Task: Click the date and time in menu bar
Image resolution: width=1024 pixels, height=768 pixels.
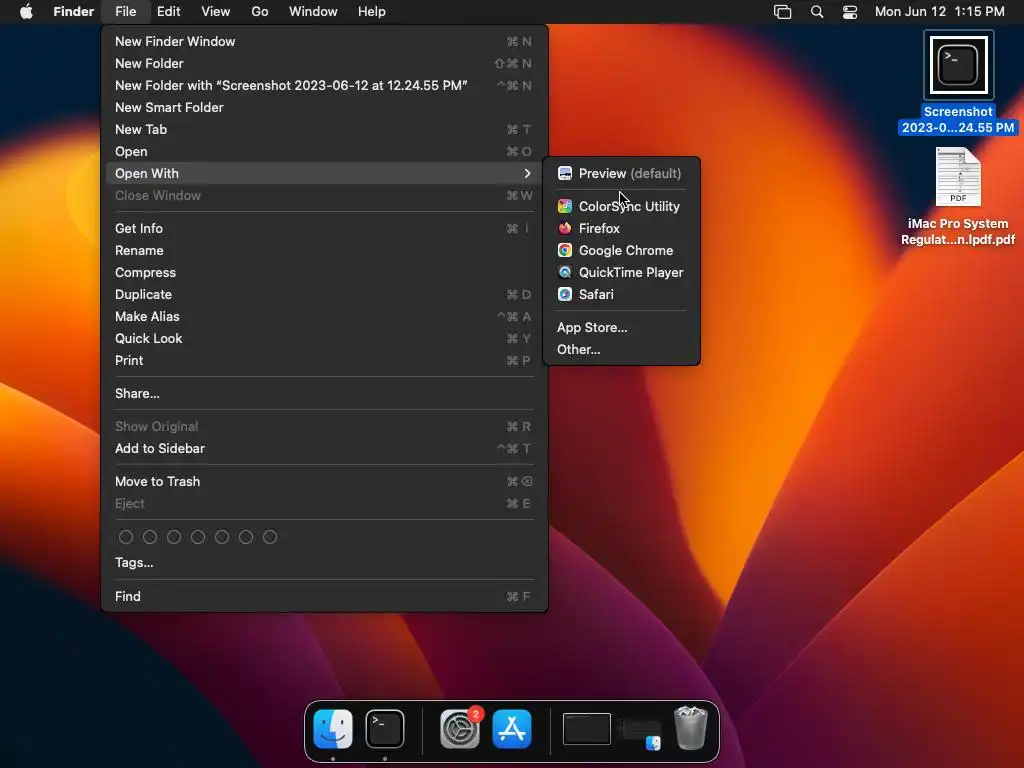Action: [x=939, y=12]
